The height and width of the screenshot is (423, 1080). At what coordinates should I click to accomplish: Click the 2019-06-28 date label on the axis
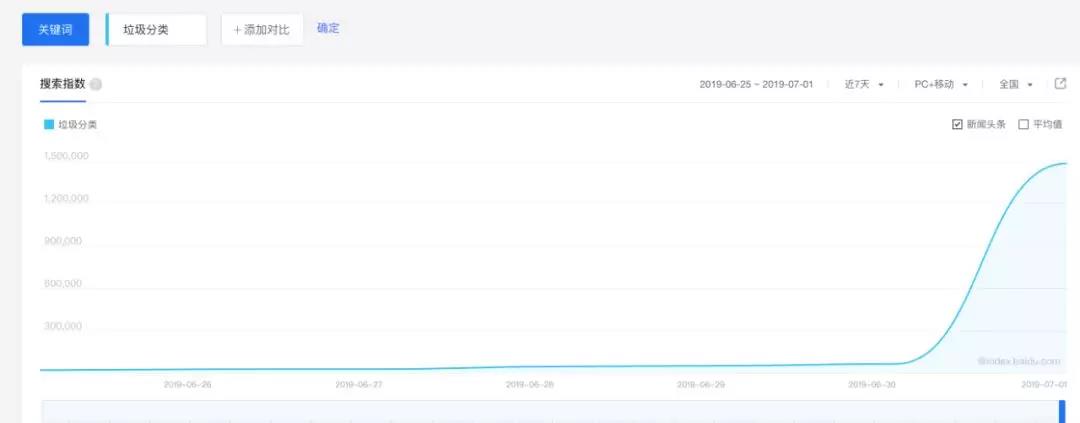tap(530, 384)
